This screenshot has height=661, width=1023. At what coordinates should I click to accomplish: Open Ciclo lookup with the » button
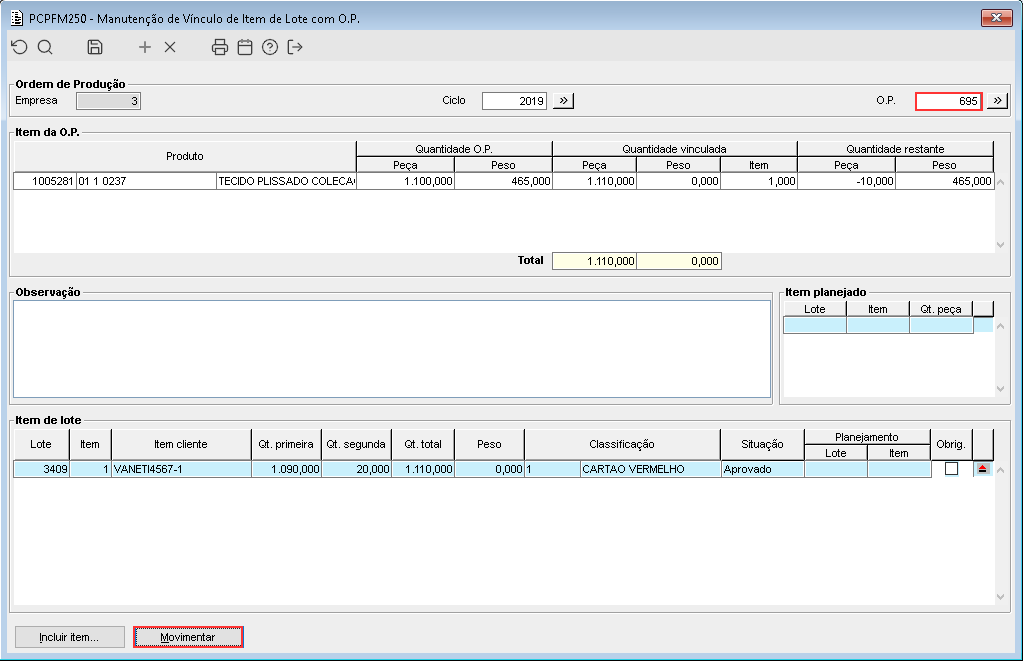(x=563, y=100)
